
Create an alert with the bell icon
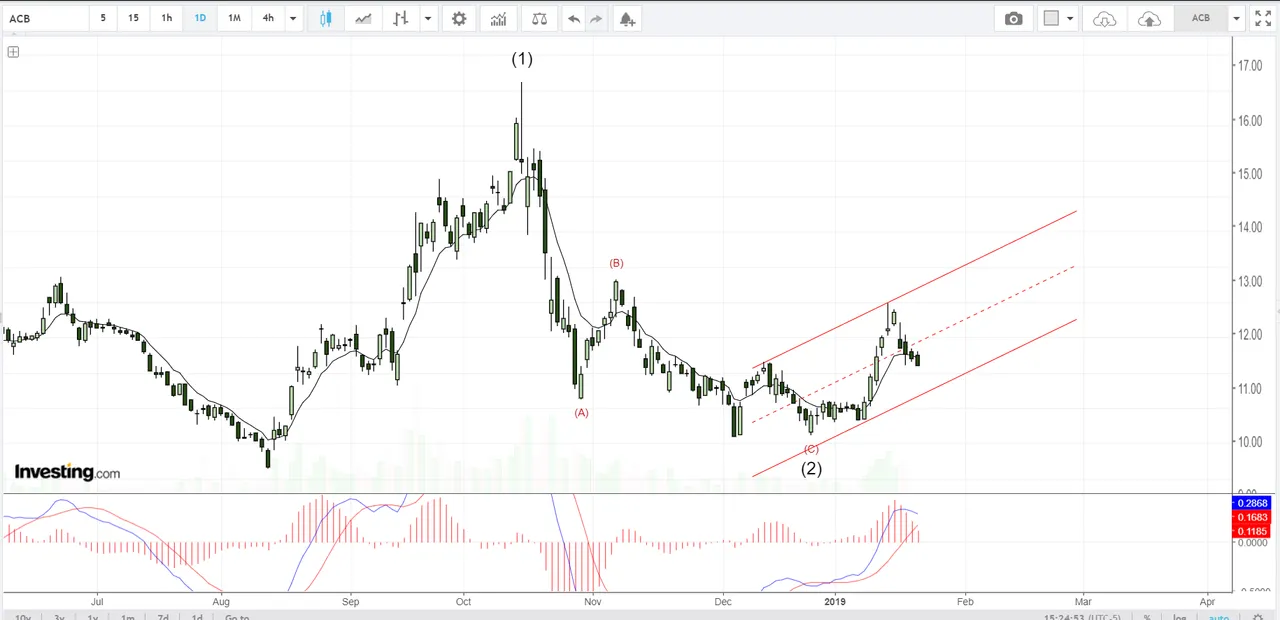626,18
